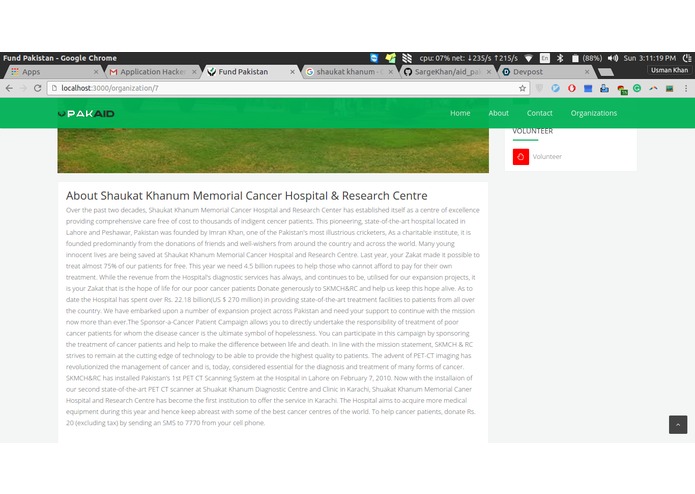695x494 pixels.
Task: Click the sticky notes tray icon
Action: pos(390,58)
